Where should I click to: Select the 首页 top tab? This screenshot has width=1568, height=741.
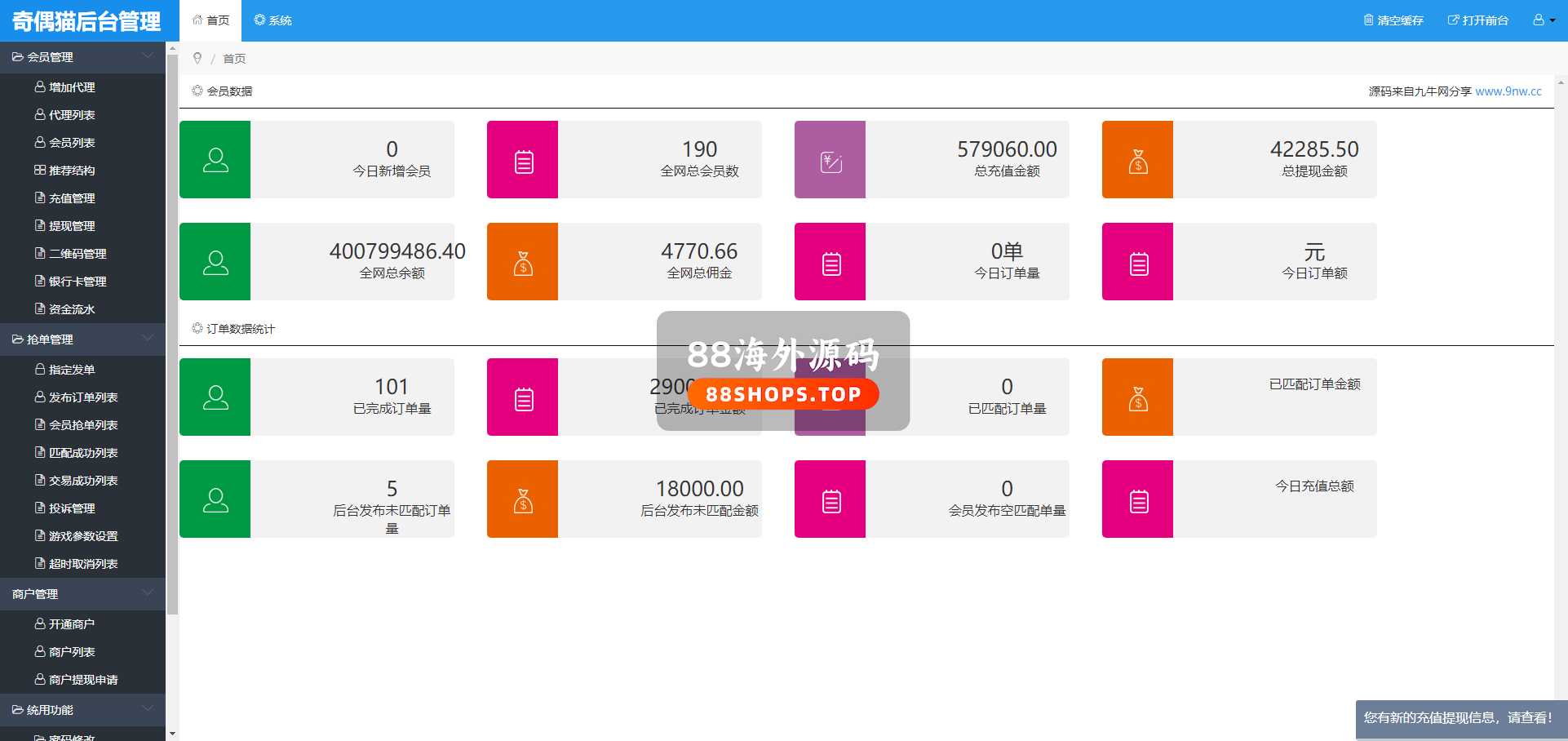[x=210, y=20]
